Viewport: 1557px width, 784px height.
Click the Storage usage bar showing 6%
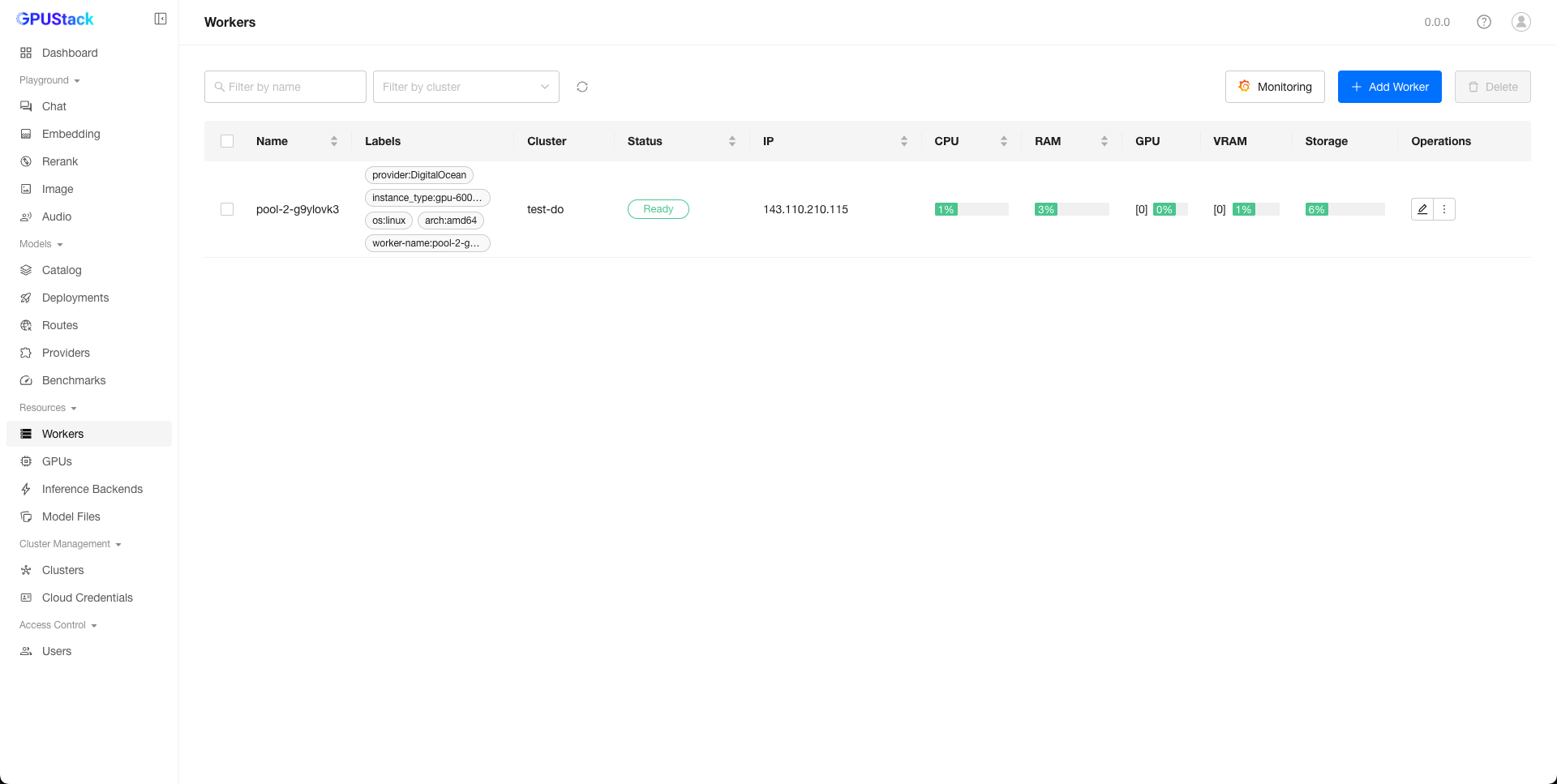pos(1344,209)
